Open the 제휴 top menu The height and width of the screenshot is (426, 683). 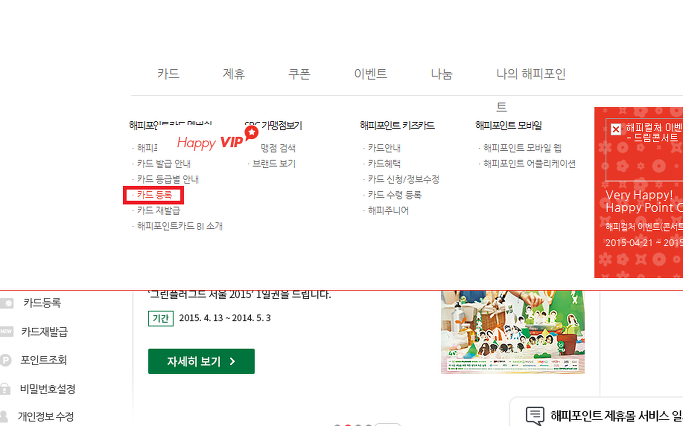pyautogui.click(x=233, y=74)
